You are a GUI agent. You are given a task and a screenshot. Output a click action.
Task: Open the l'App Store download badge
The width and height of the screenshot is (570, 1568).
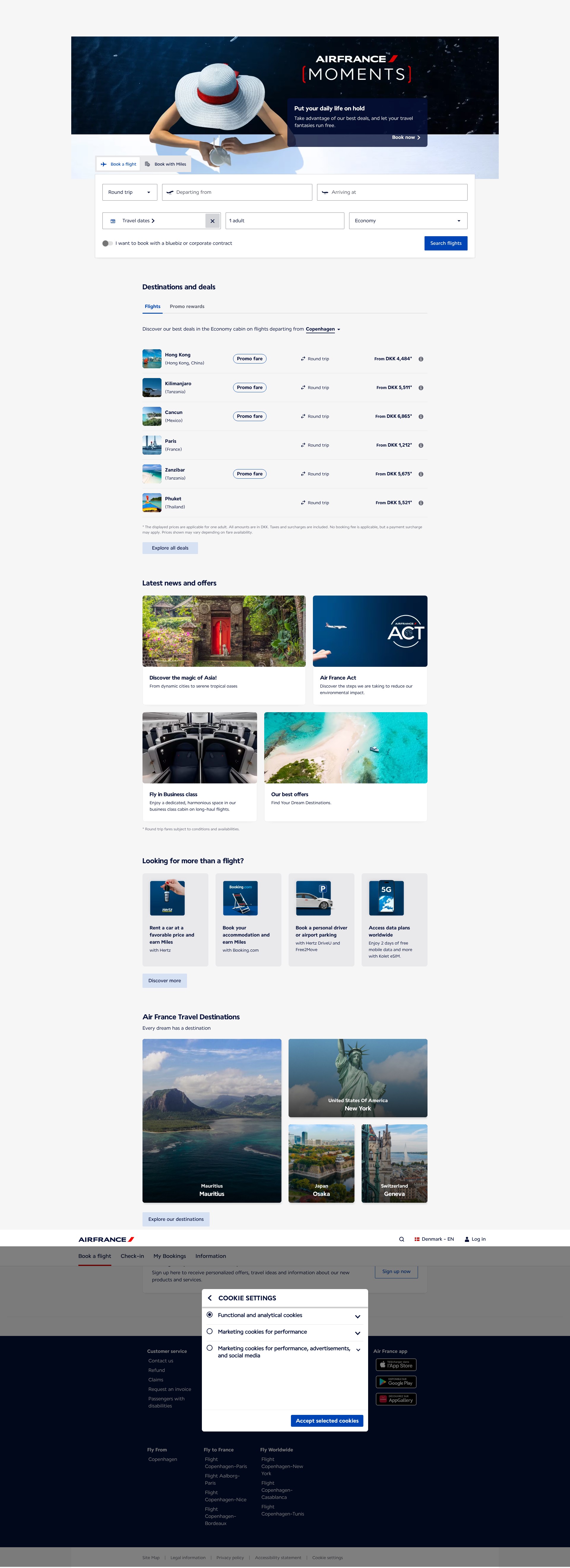(396, 1365)
